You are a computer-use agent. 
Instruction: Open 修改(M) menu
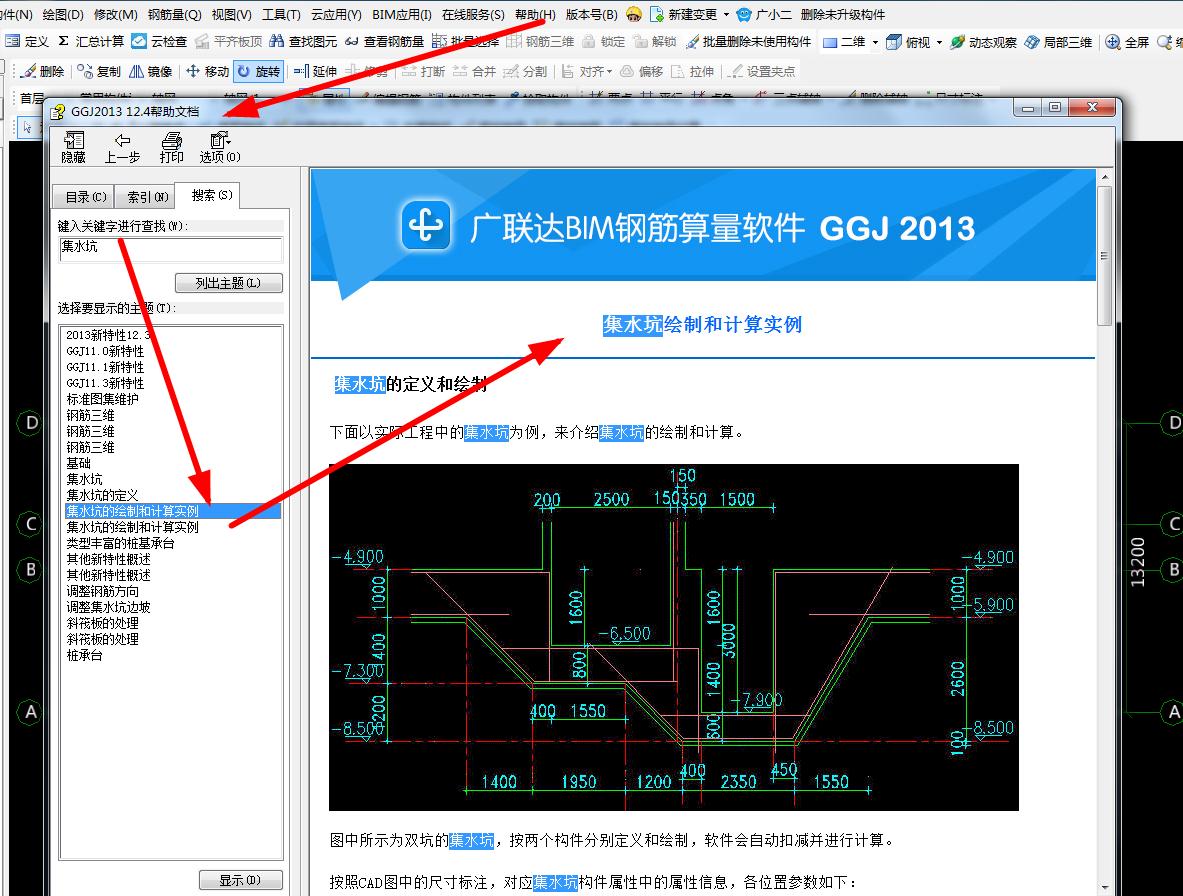point(115,14)
